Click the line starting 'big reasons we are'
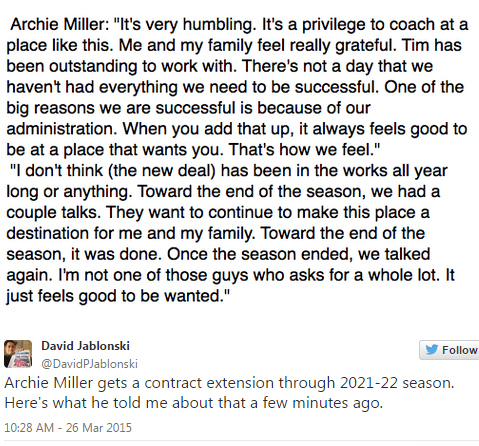479x446 pixels. [x=188, y=108]
